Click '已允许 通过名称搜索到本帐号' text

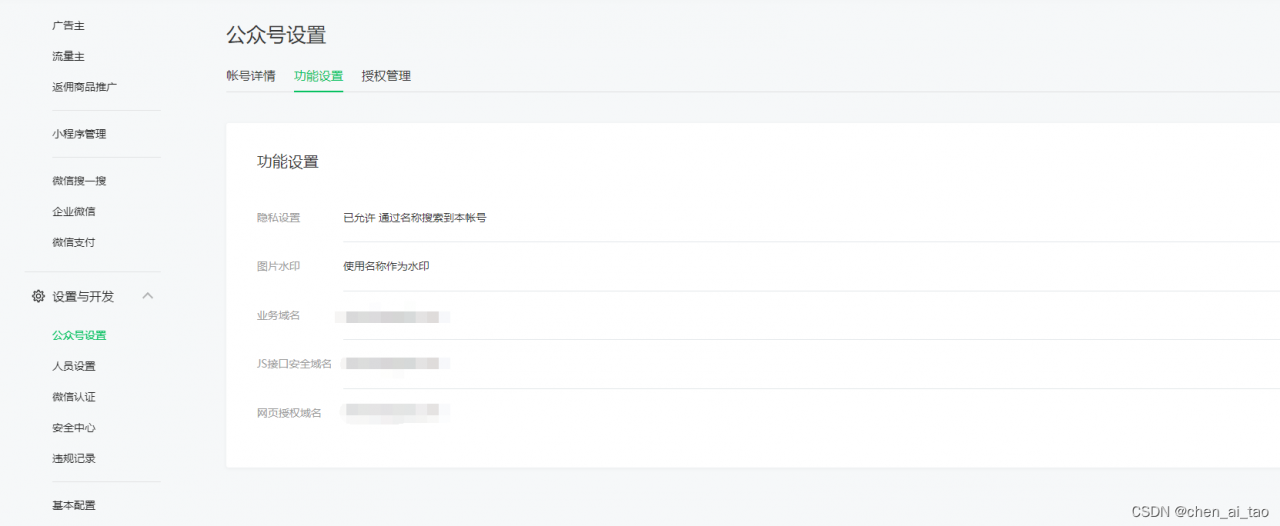415,217
